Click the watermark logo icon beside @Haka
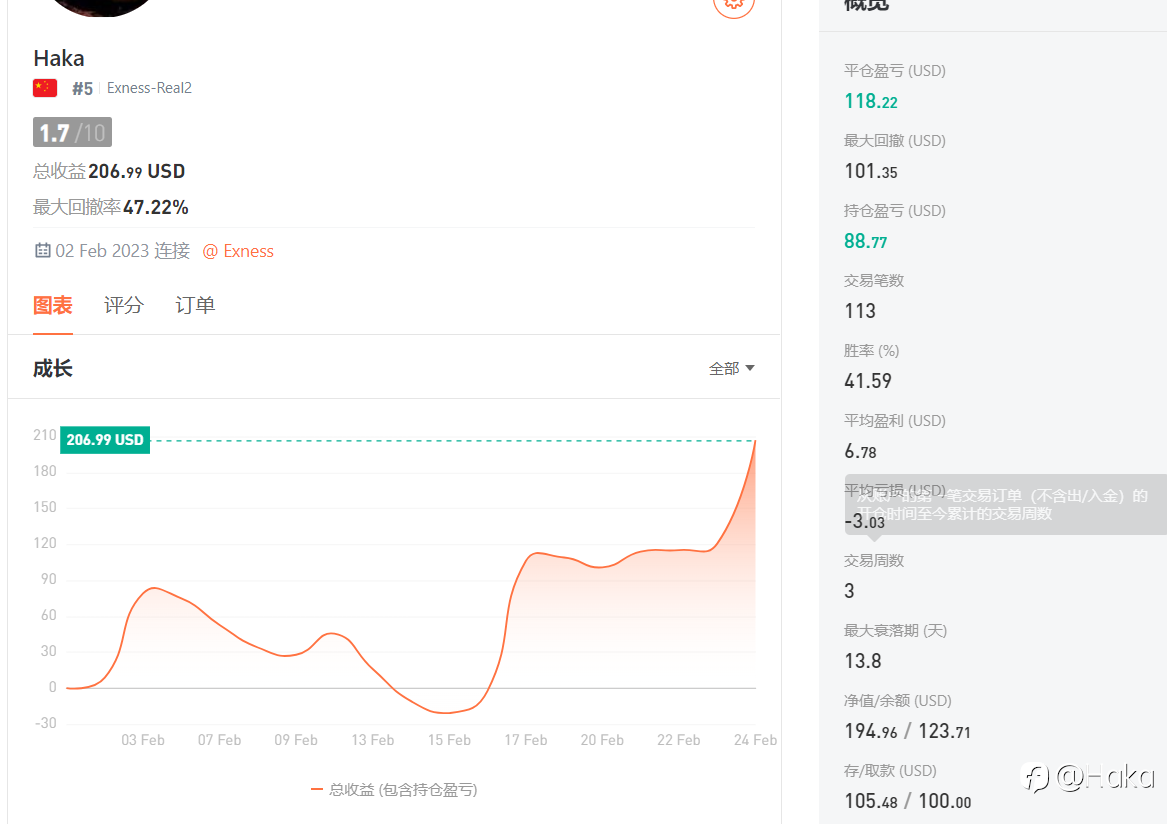 click(1035, 777)
